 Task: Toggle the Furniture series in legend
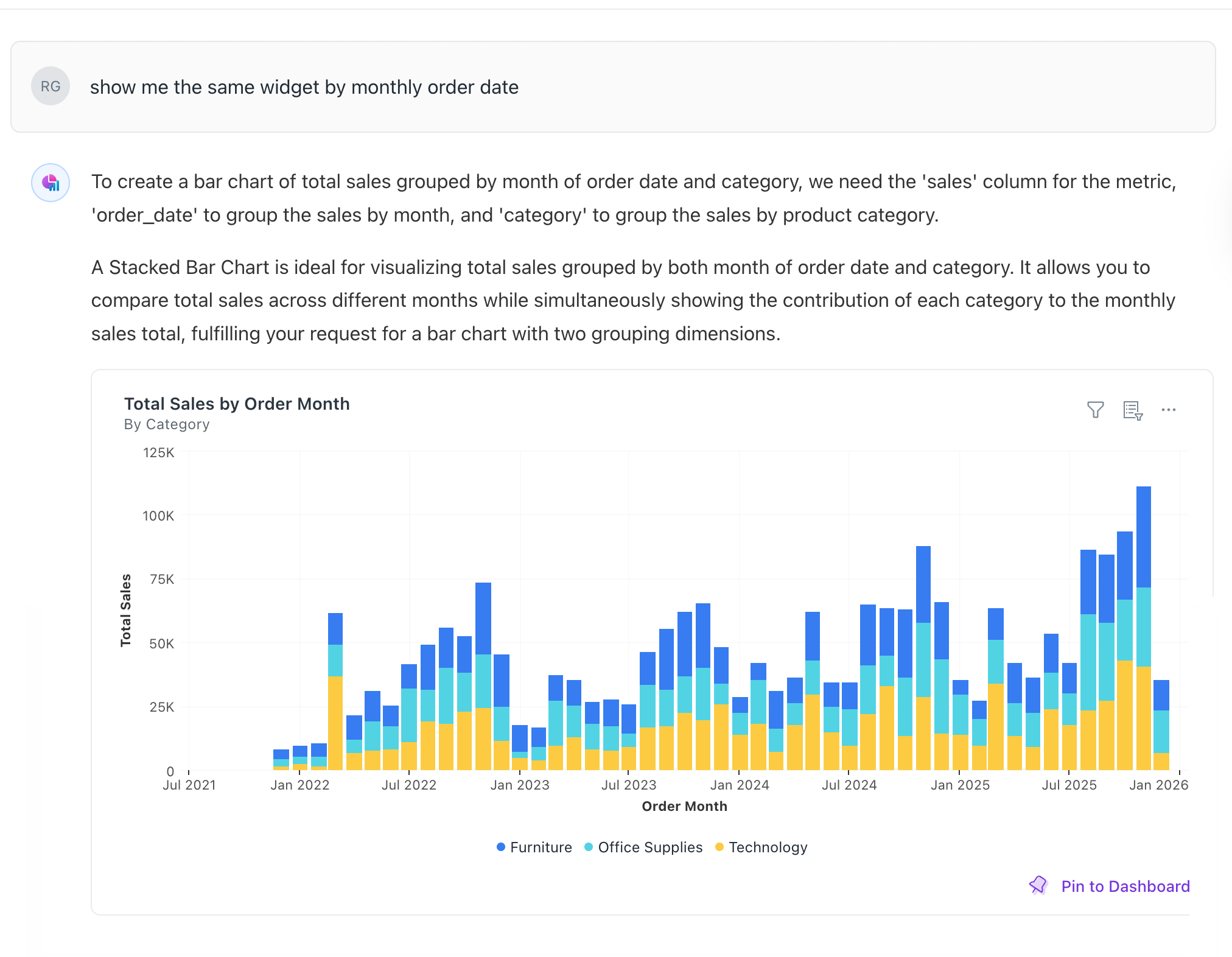[534, 847]
